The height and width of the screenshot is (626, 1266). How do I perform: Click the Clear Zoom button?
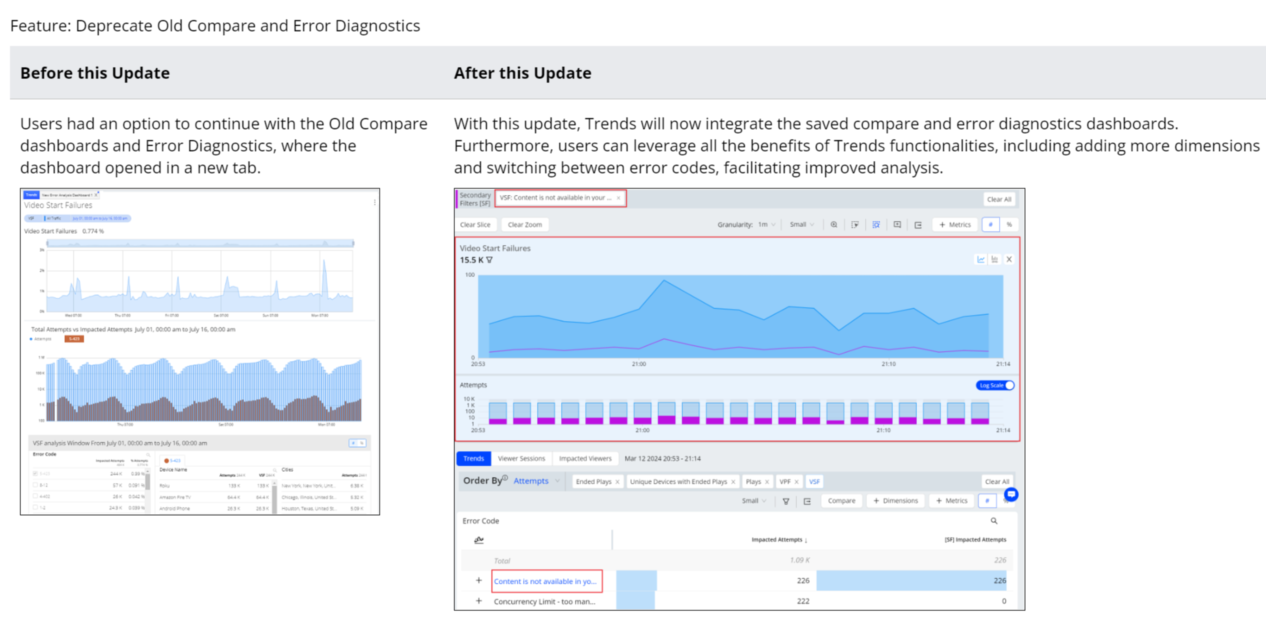coord(523,225)
